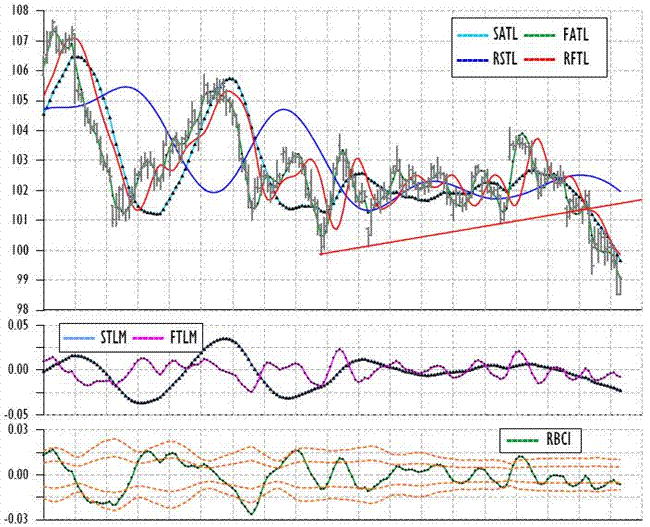Click the FATL legend label
The image size is (650, 527).
(x=575, y=34)
